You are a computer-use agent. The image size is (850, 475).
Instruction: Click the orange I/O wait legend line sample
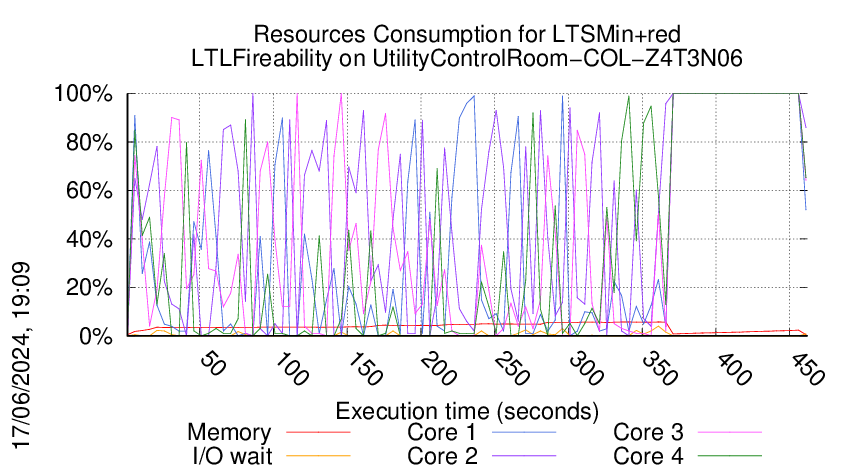pos(318,456)
